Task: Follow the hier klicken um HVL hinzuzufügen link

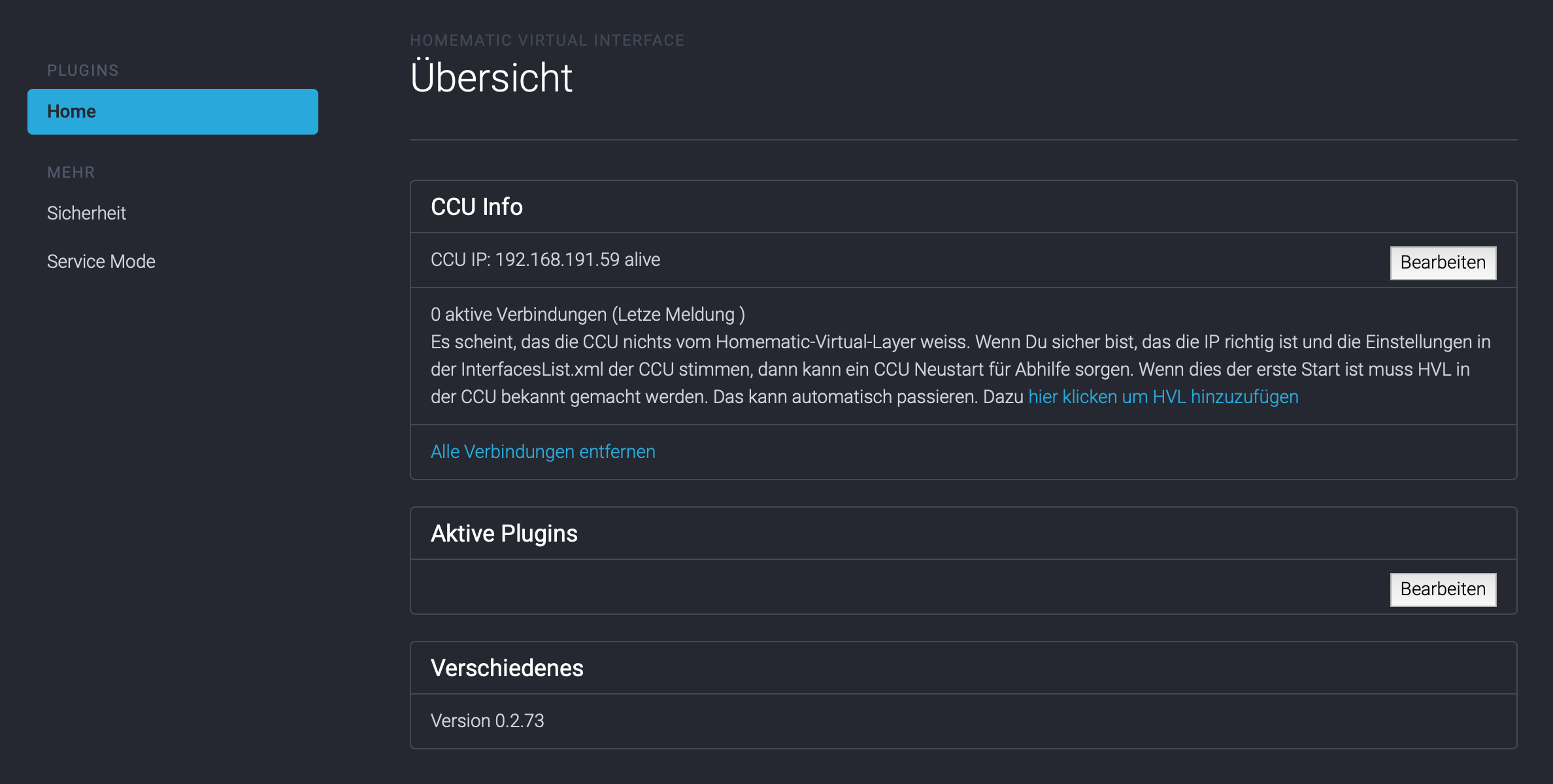Action: coord(1163,396)
